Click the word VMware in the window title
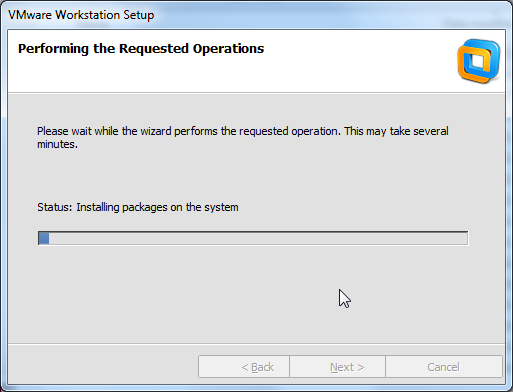Image resolution: width=513 pixels, height=392 pixels. pyautogui.click(x=30, y=15)
